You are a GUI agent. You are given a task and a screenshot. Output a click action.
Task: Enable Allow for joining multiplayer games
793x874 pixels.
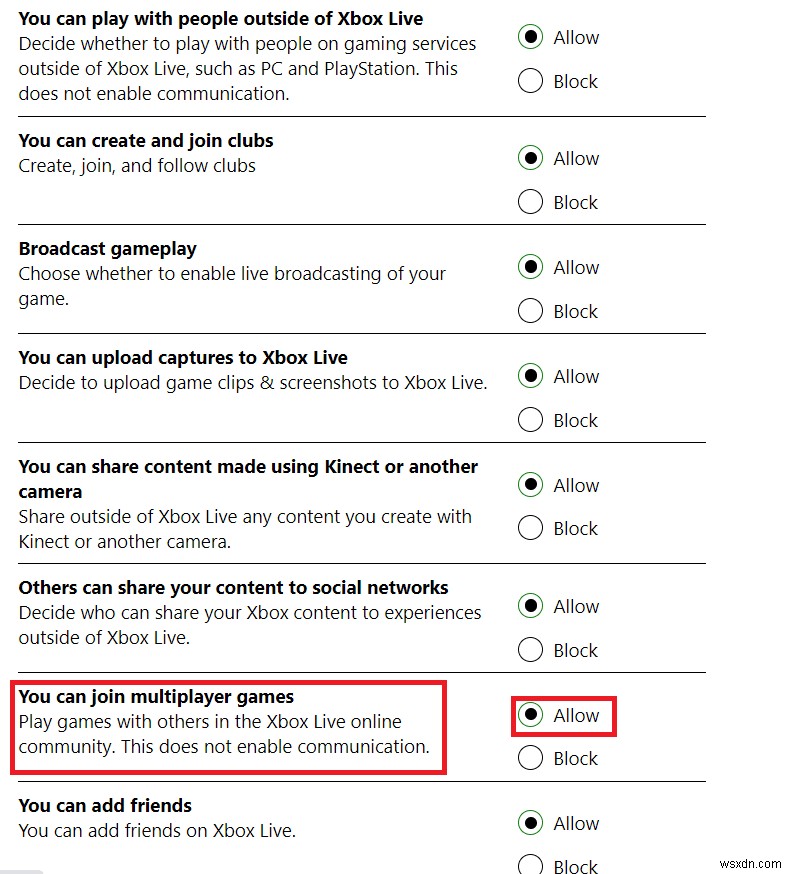click(531, 716)
